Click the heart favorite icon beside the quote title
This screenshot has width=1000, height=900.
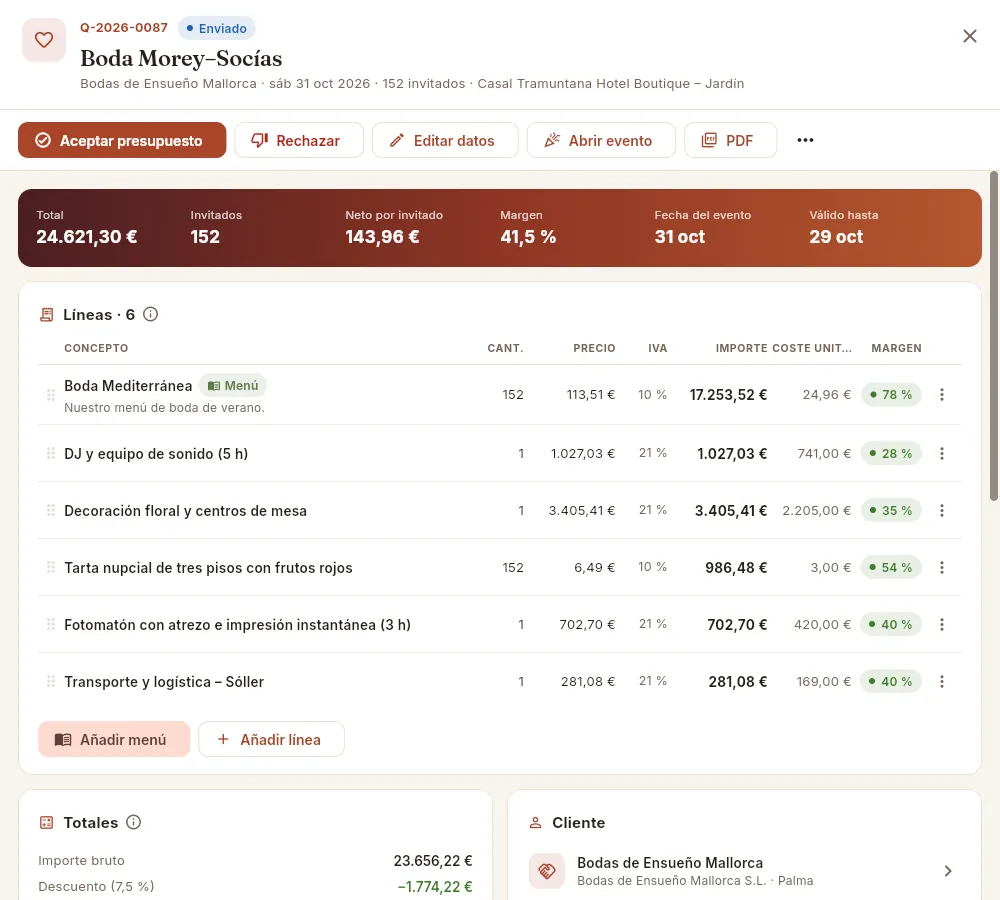[44, 40]
